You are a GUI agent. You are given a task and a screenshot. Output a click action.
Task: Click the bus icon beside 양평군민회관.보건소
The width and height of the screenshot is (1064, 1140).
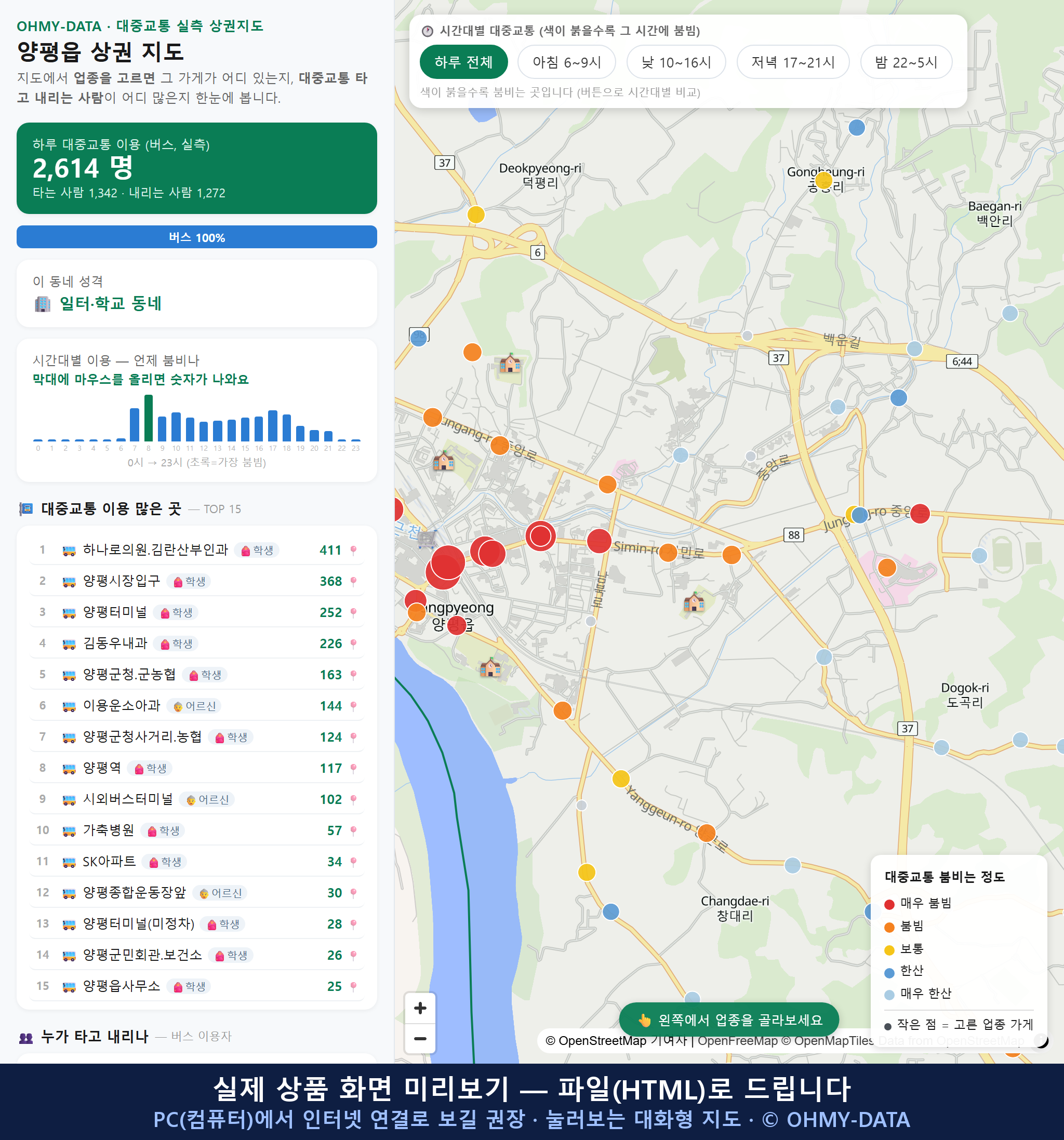pos(69,955)
